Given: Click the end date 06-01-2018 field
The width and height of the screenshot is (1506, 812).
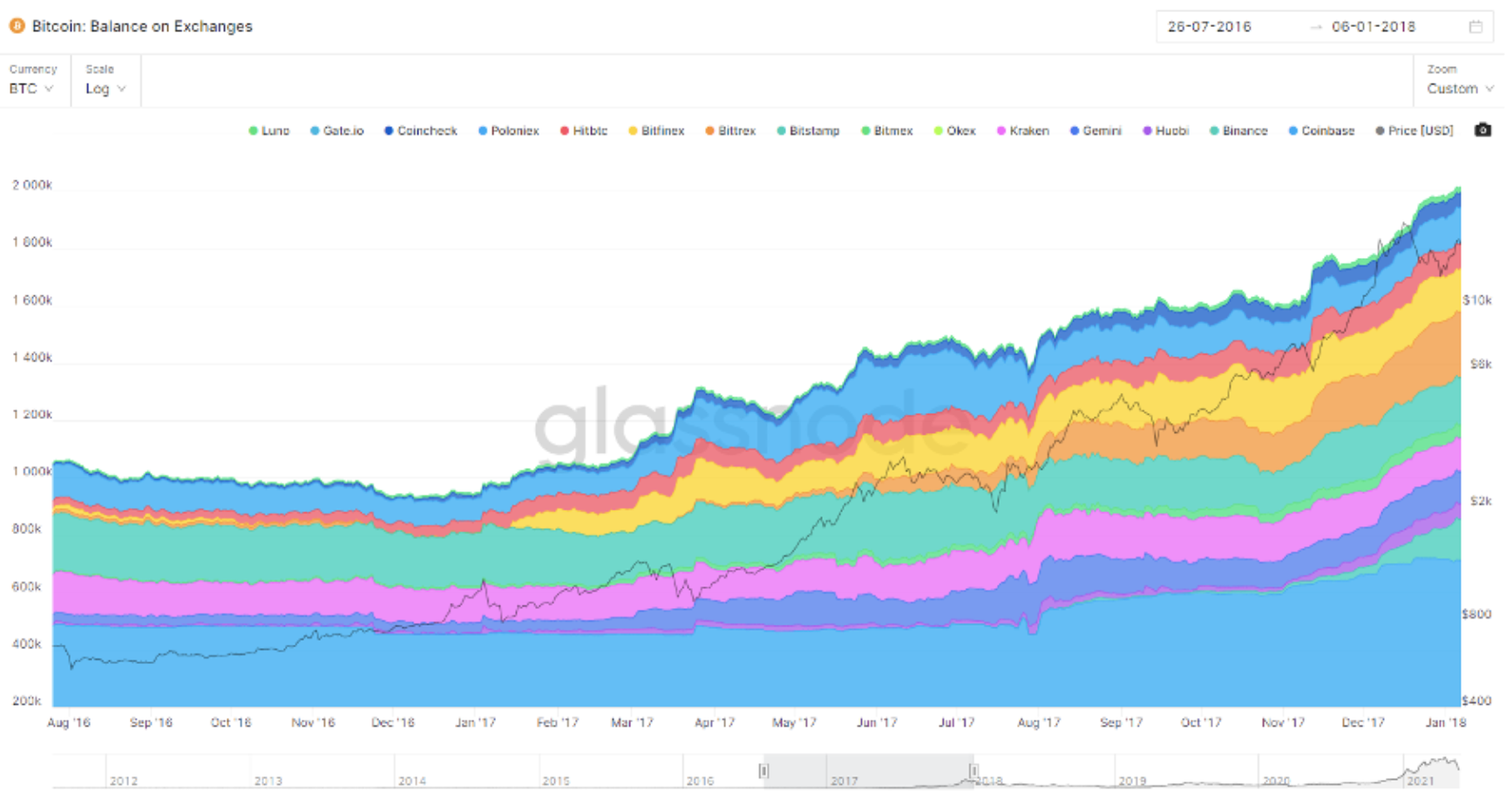Looking at the screenshot, I should click(x=1374, y=27).
